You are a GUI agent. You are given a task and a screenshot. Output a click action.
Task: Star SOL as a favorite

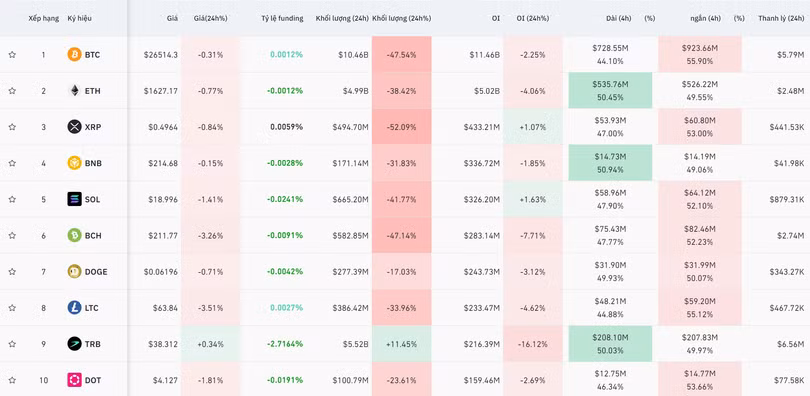coord(12,199)
